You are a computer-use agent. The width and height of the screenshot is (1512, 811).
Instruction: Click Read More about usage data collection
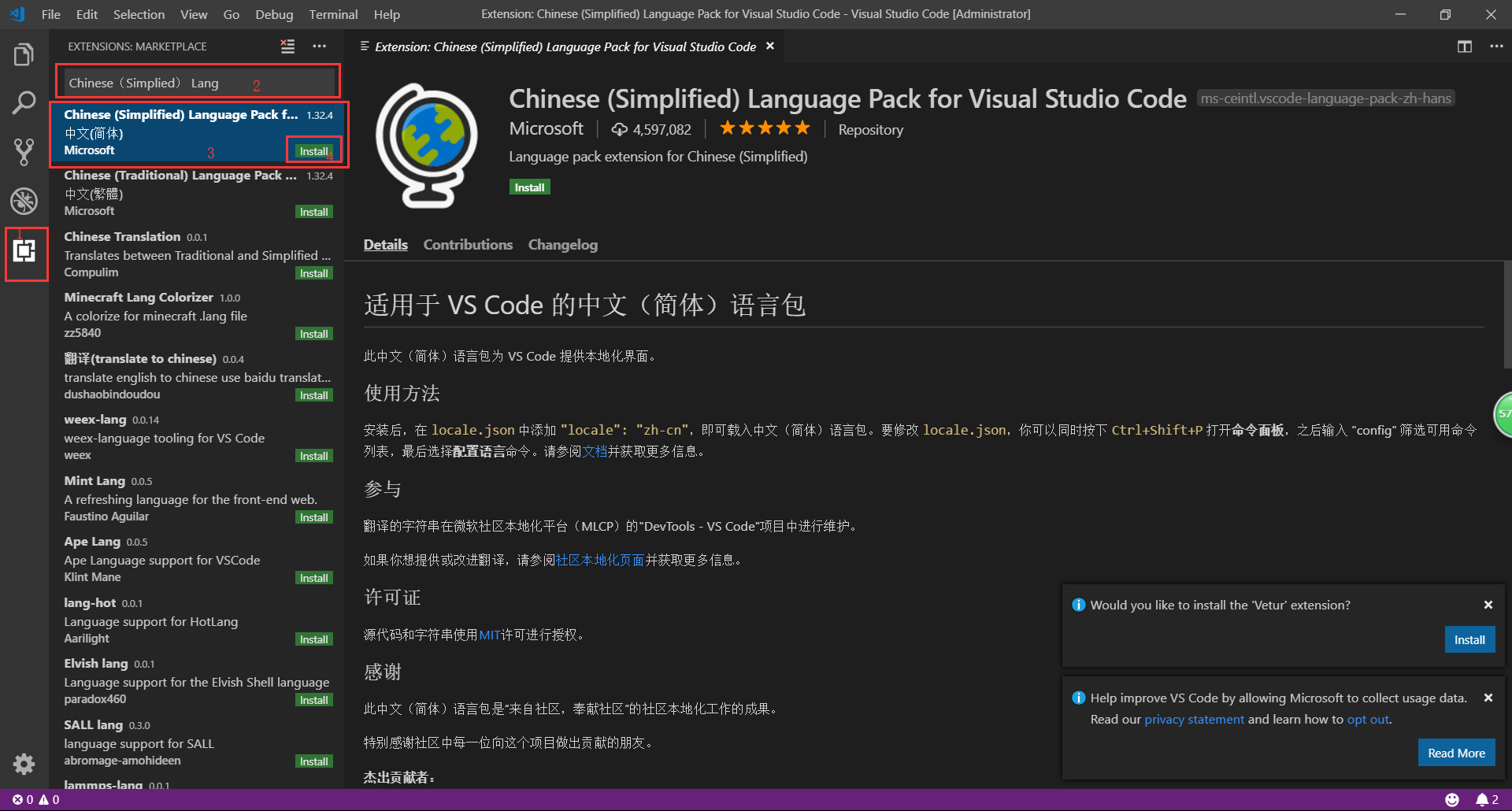(1455, 752)
